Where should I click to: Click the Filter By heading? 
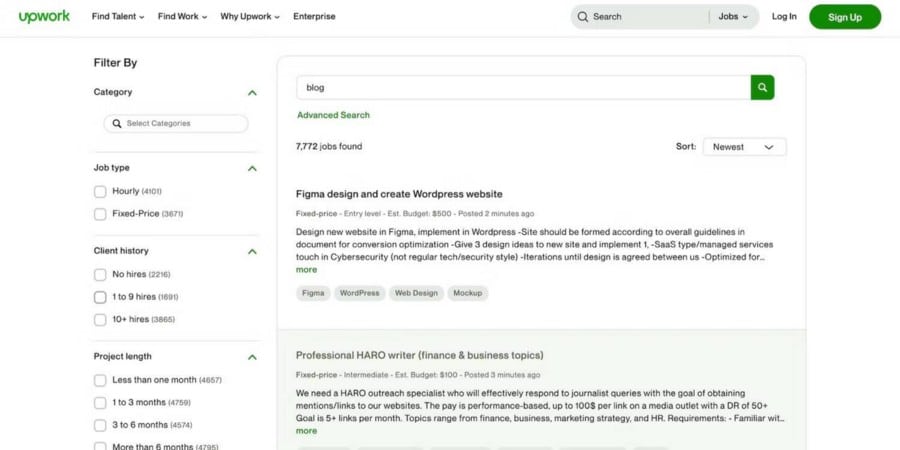coord(115,63)
